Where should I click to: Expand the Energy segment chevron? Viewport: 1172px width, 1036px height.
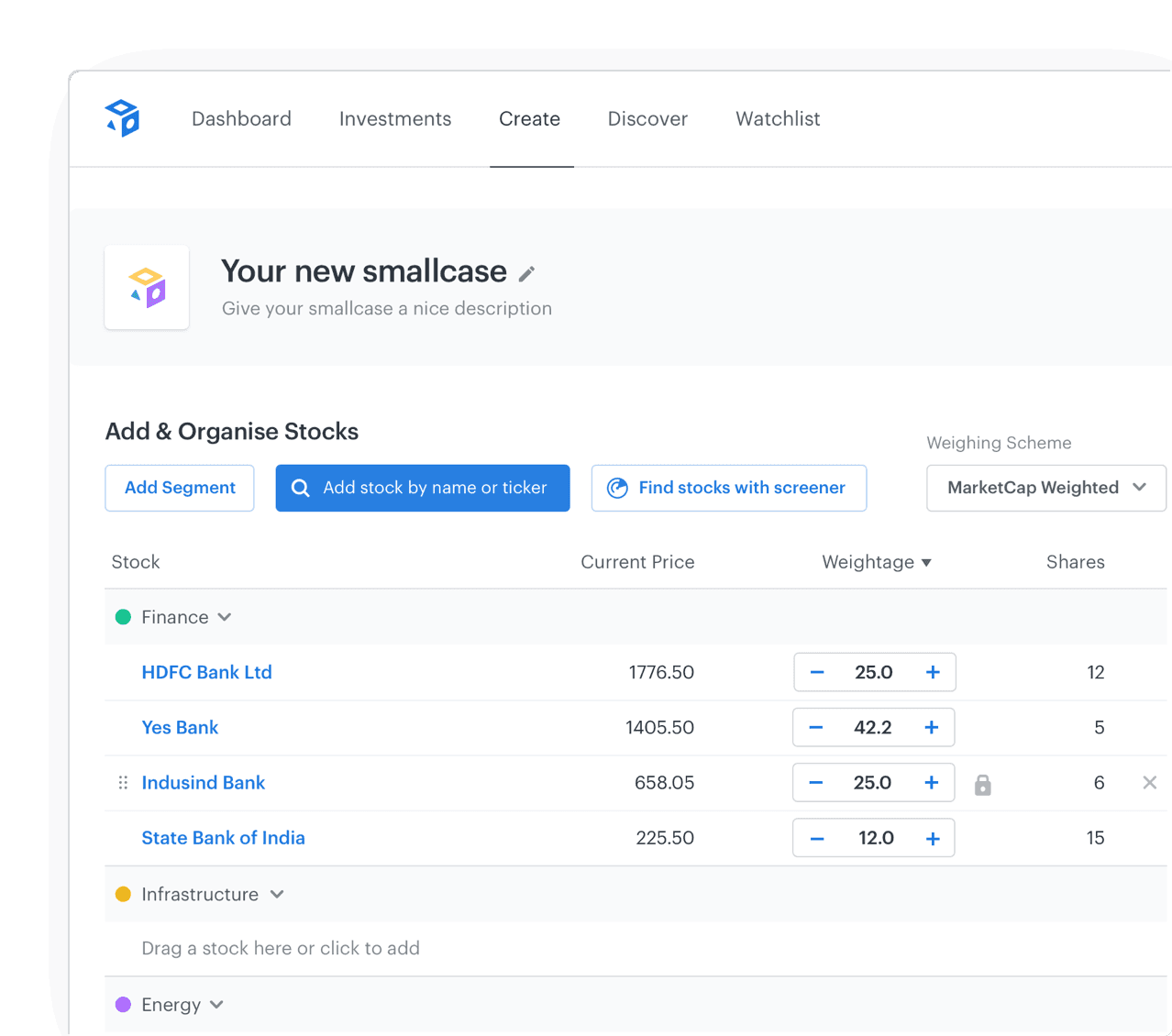(x=216, y=1005)
